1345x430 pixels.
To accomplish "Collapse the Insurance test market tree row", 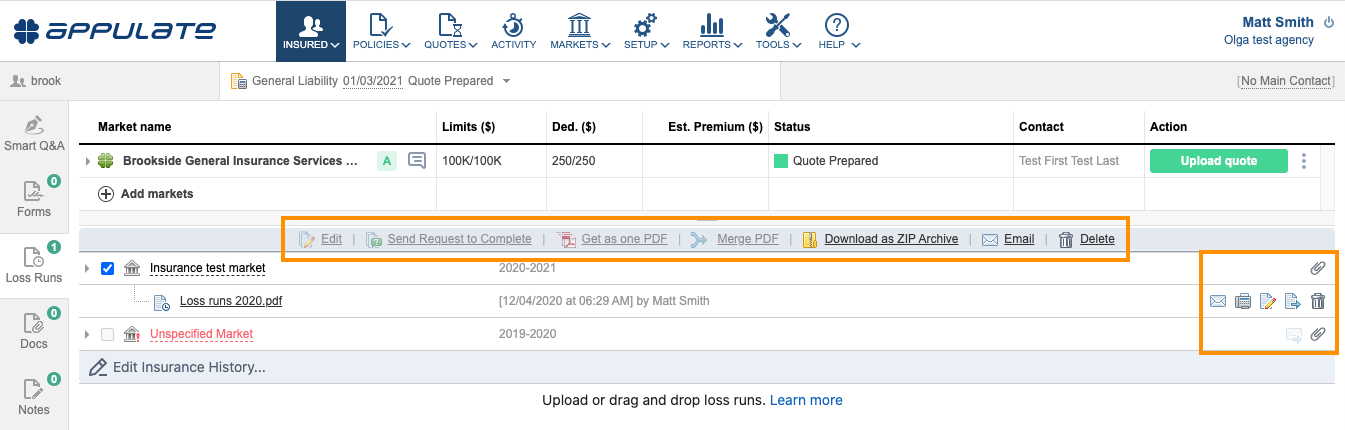I will click(87, 268).
